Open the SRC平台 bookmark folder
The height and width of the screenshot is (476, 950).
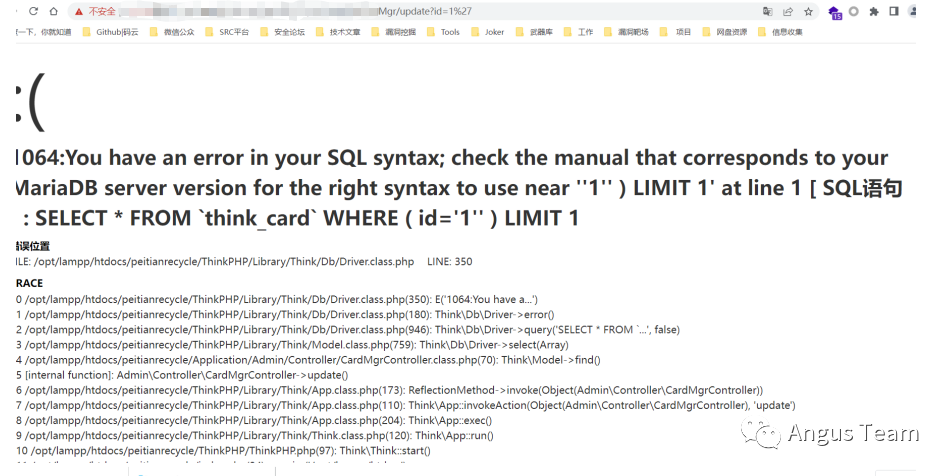(x=227, y=32)
